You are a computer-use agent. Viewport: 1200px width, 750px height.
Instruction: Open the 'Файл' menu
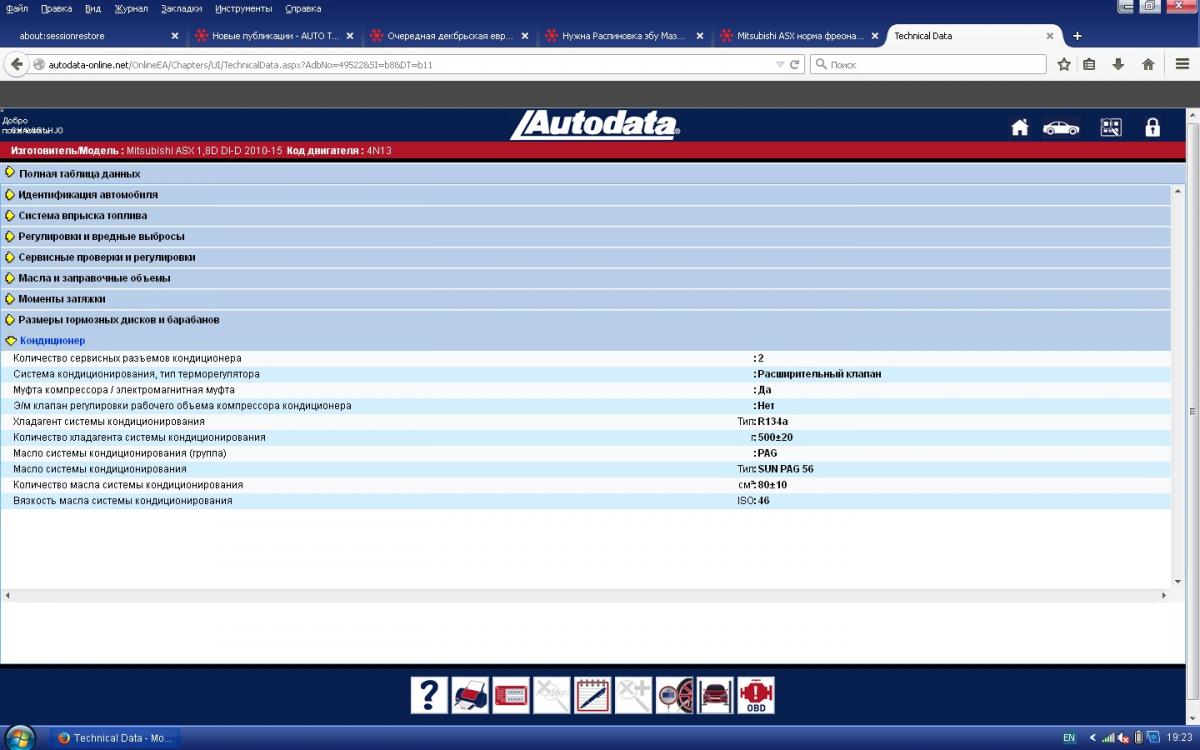(17, 8)
